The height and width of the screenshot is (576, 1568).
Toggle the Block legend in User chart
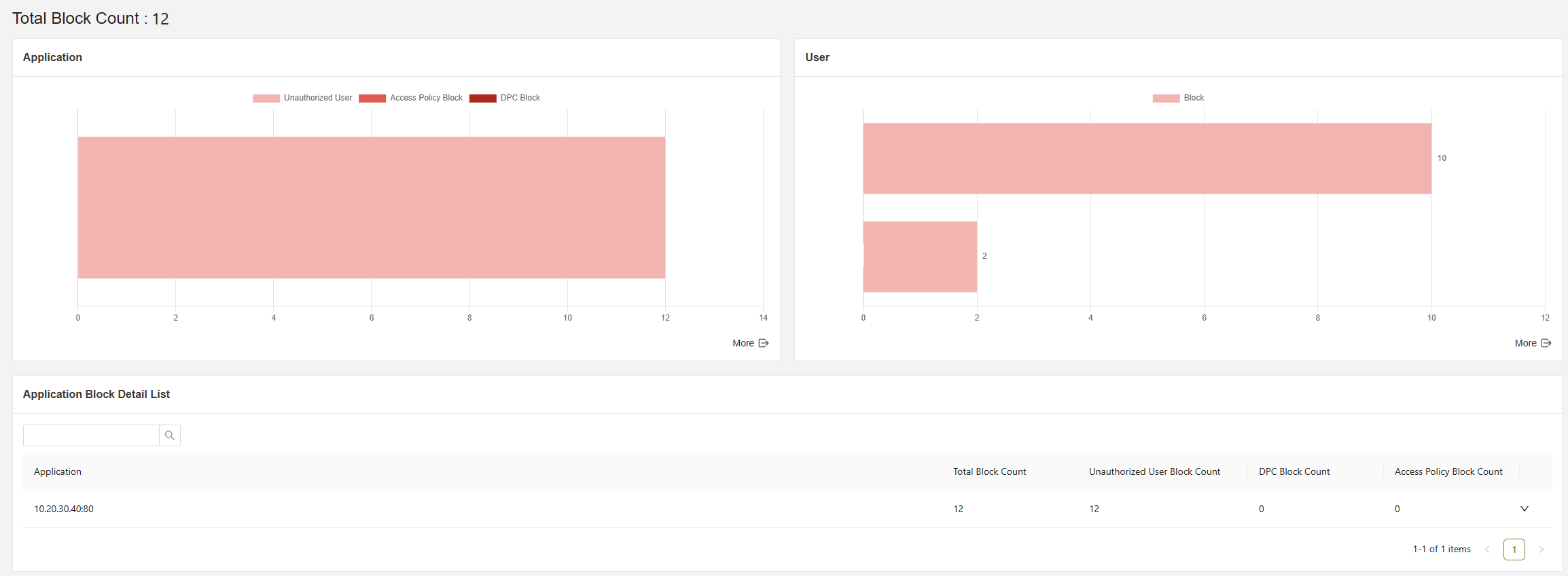click(x=1178, y=98)
